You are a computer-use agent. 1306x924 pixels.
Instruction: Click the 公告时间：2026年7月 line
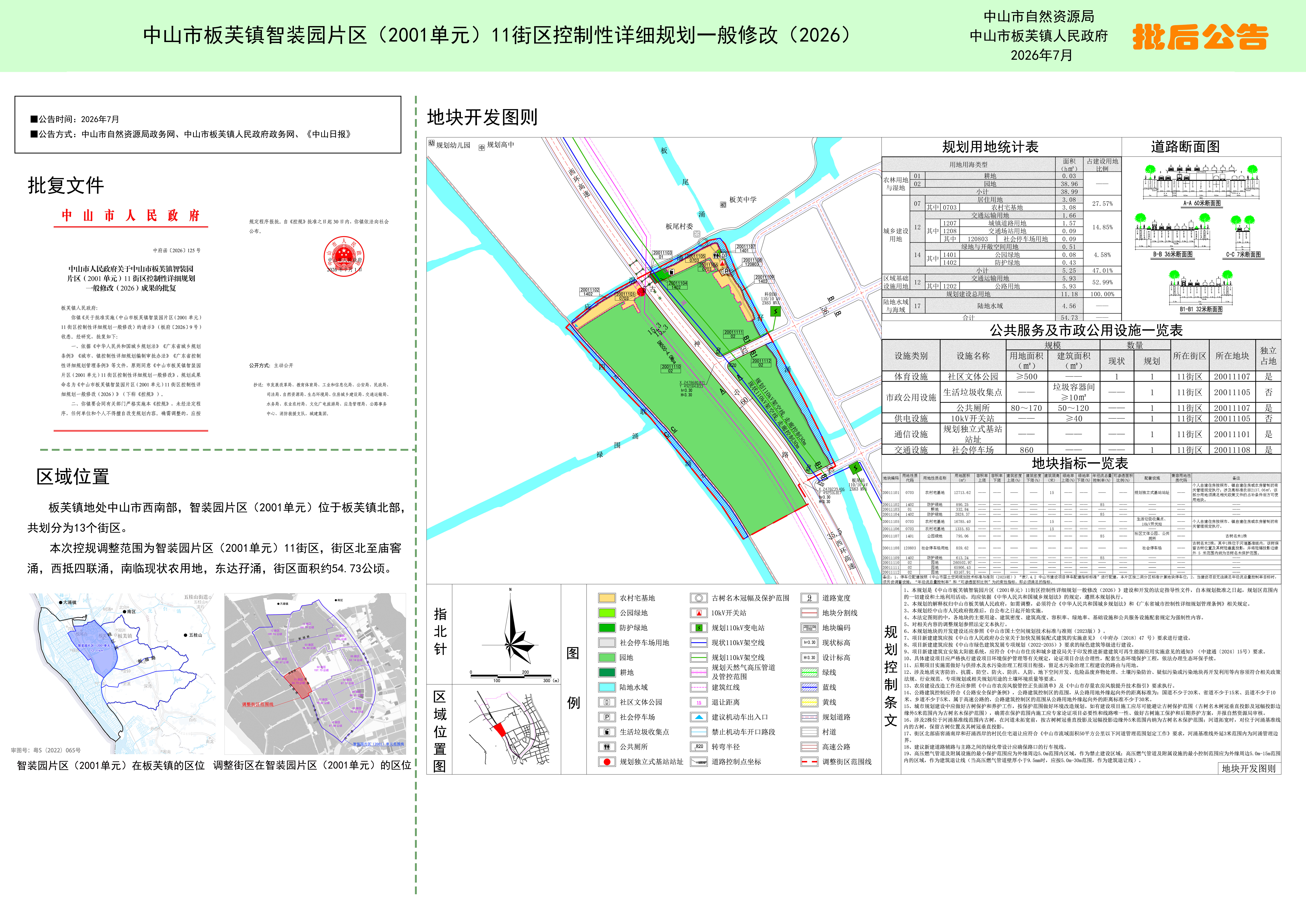coord(75,119)
